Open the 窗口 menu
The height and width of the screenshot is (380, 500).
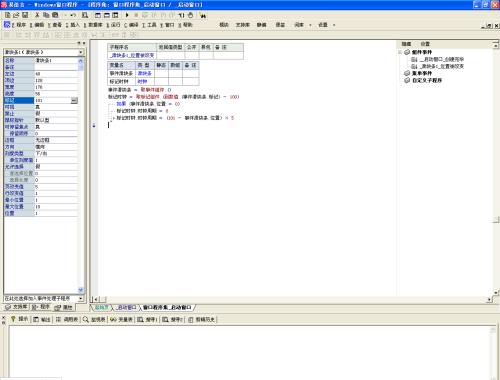point(167,25)
